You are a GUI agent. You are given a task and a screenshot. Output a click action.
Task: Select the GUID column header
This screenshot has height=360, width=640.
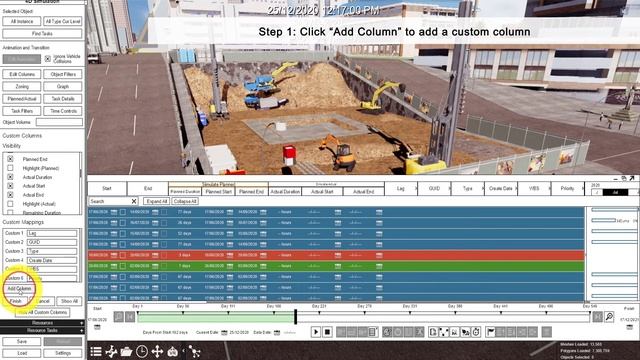click(434, 189)
